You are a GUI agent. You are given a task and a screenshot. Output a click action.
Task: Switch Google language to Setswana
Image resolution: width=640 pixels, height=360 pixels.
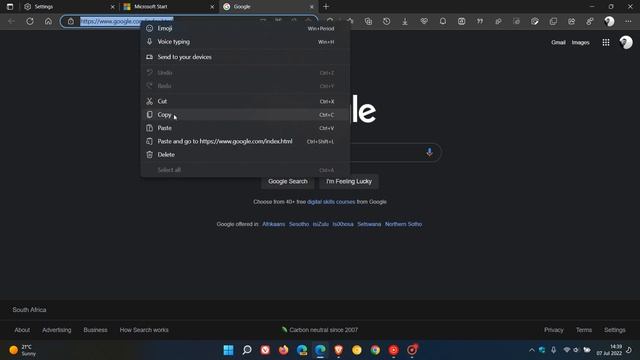tap(369, 224)
